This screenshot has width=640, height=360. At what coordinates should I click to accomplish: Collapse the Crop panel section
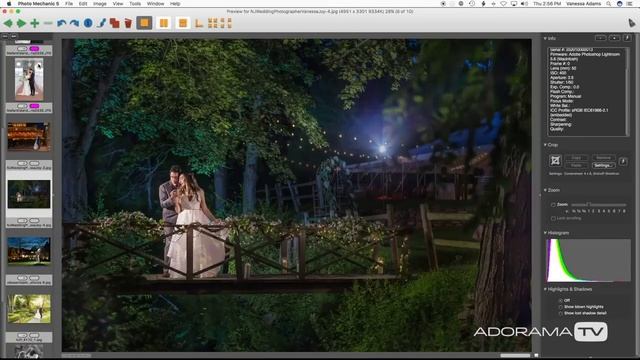click(545, 145)
